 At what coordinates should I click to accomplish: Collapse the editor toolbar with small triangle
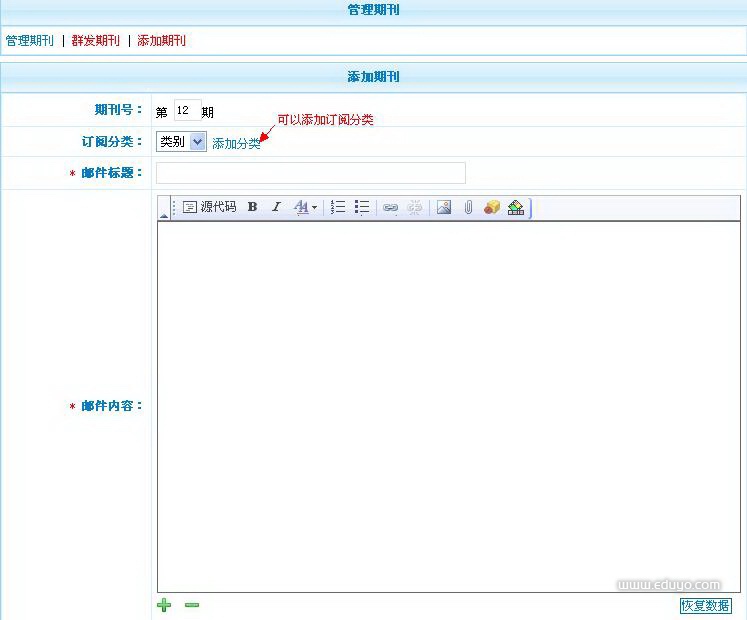163,215
